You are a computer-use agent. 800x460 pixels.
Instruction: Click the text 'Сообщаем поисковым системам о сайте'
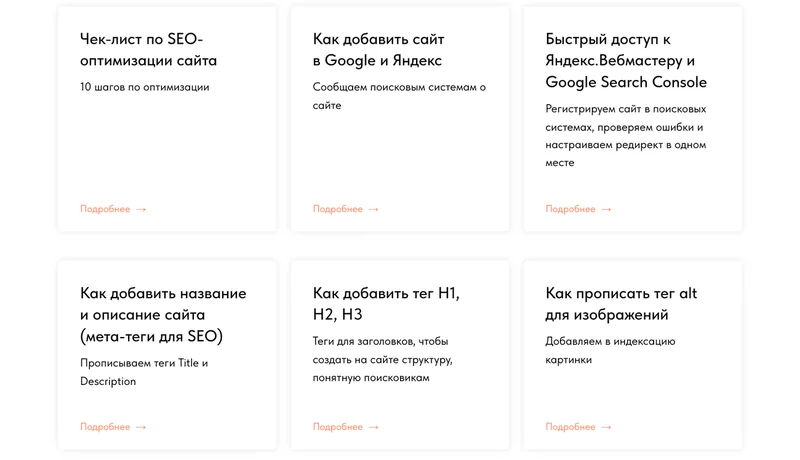[x=399, y=96]
